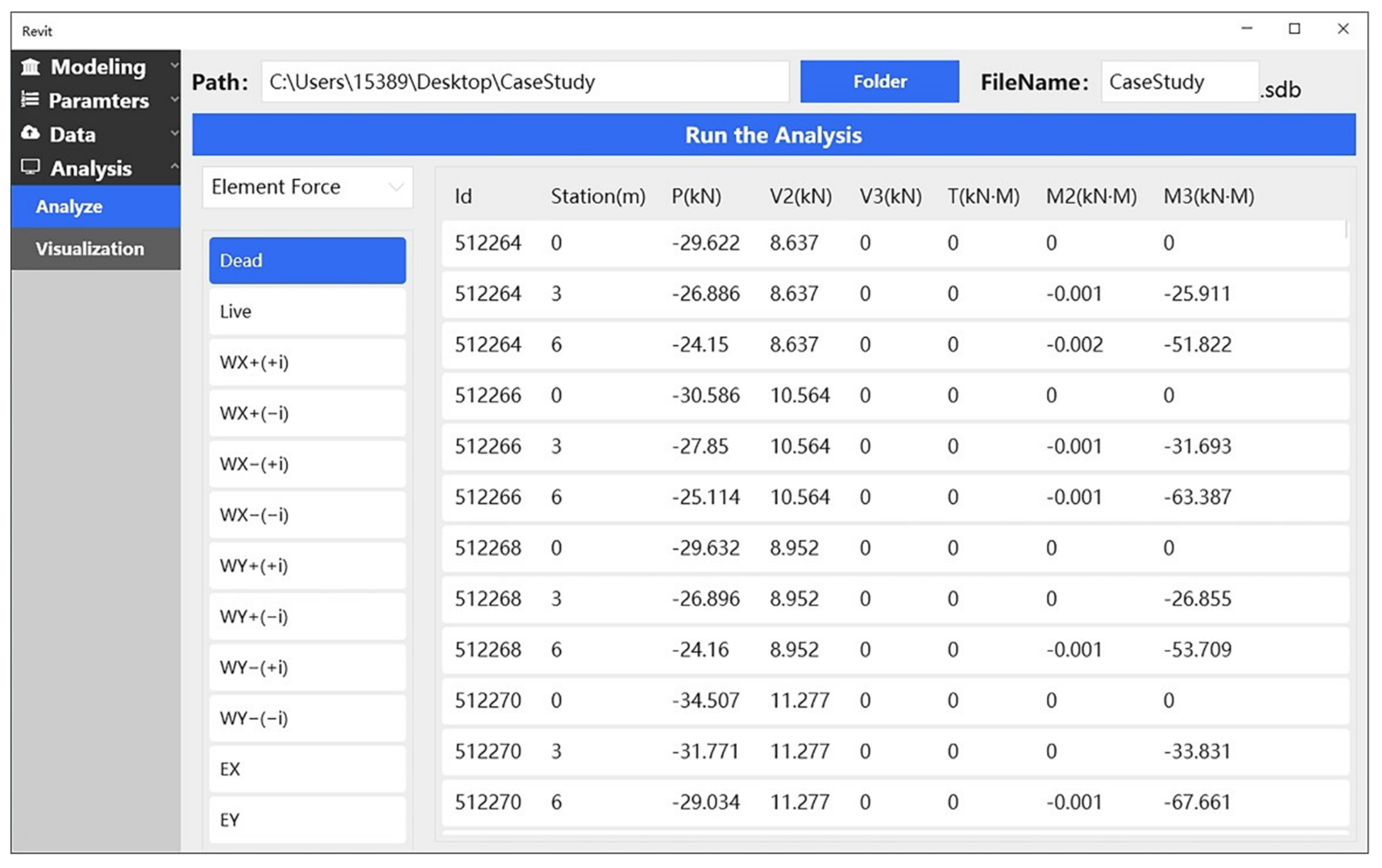This screenshot has width=1382, height=868.
Task: Click the Folder button
Action: 879,82
